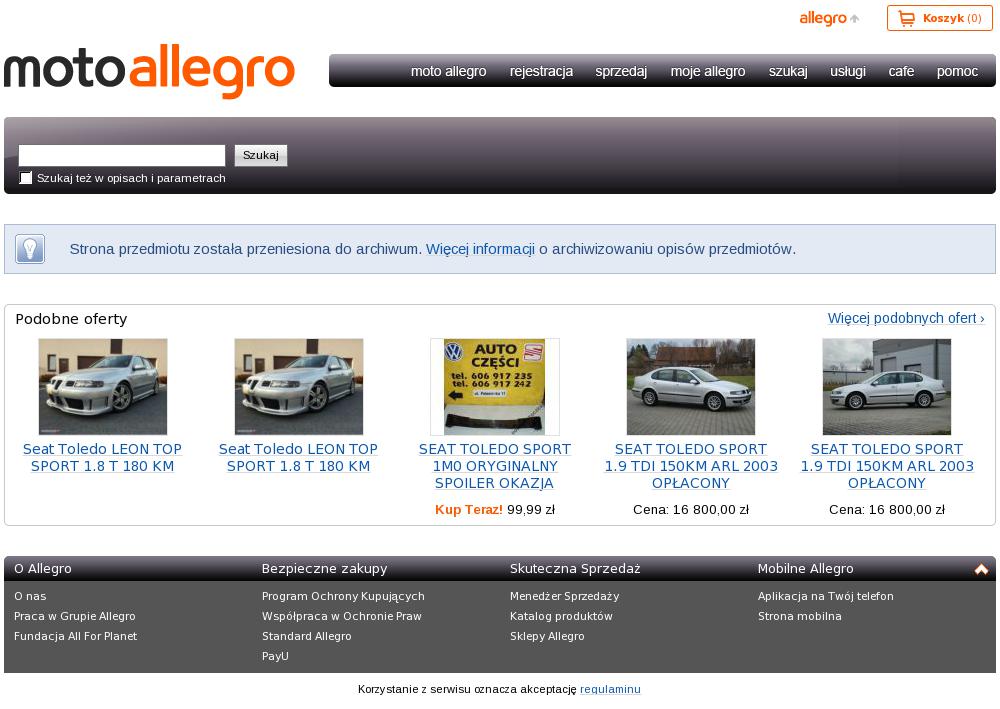Open 'Program Ochrony Kupujących' footer link
1000x709 pixels.
point(343,596)
